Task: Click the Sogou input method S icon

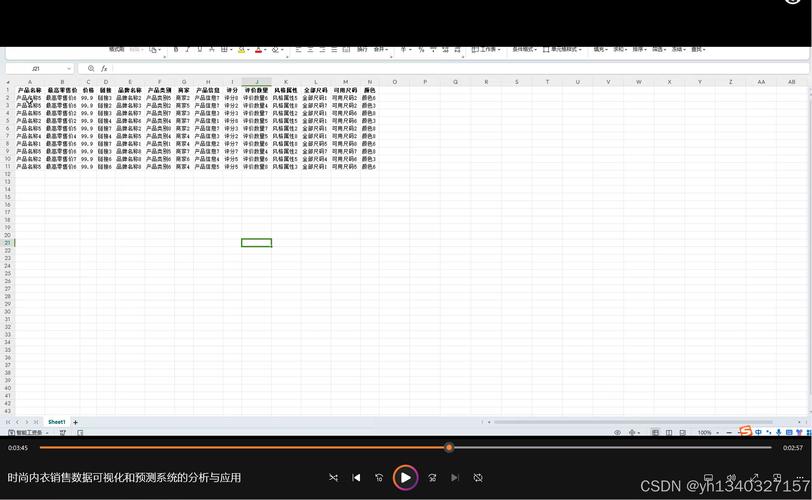Action: [746, 431]
